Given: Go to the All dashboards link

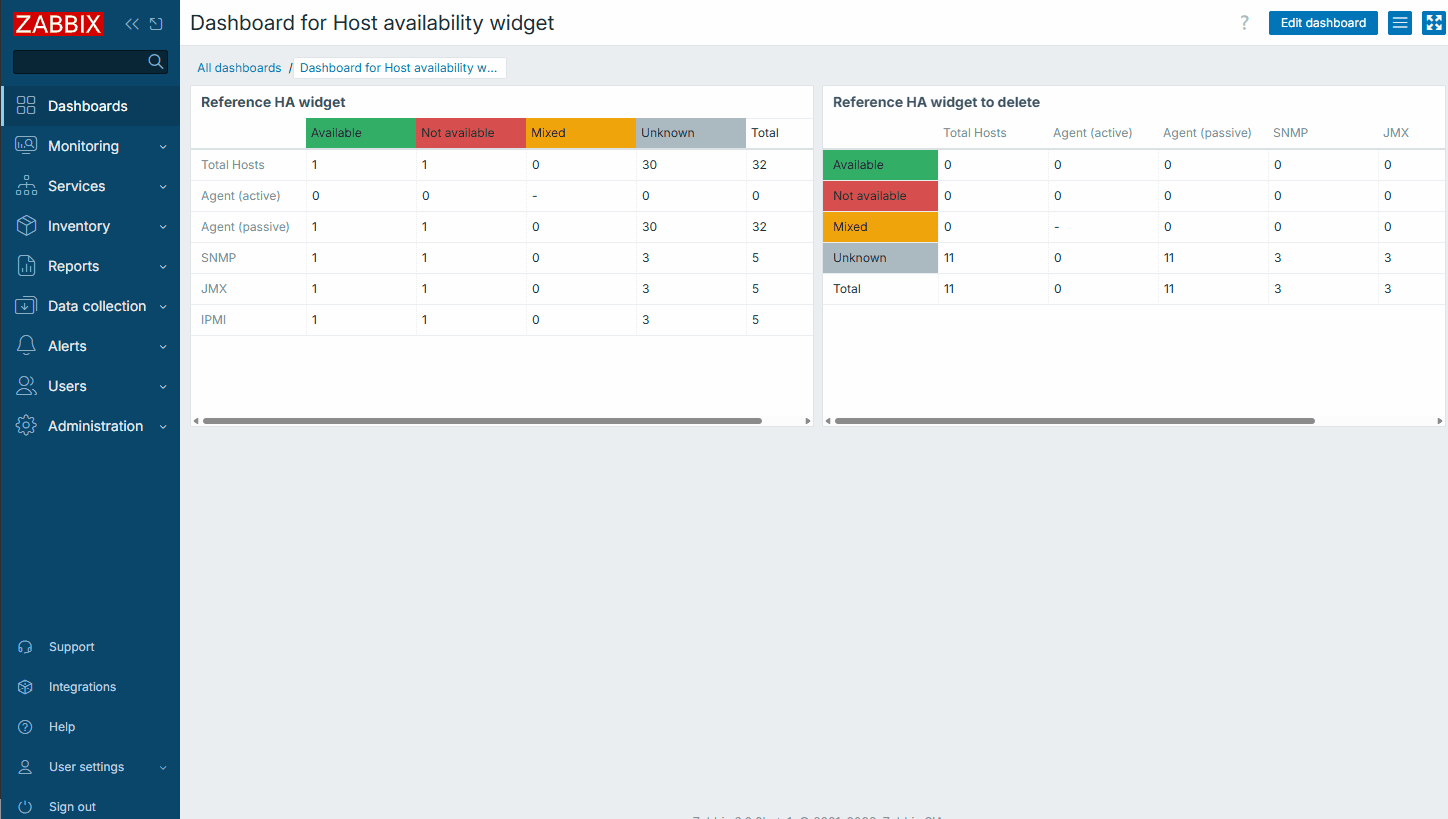Looking at the screenshot, I should tap(239, 68).
